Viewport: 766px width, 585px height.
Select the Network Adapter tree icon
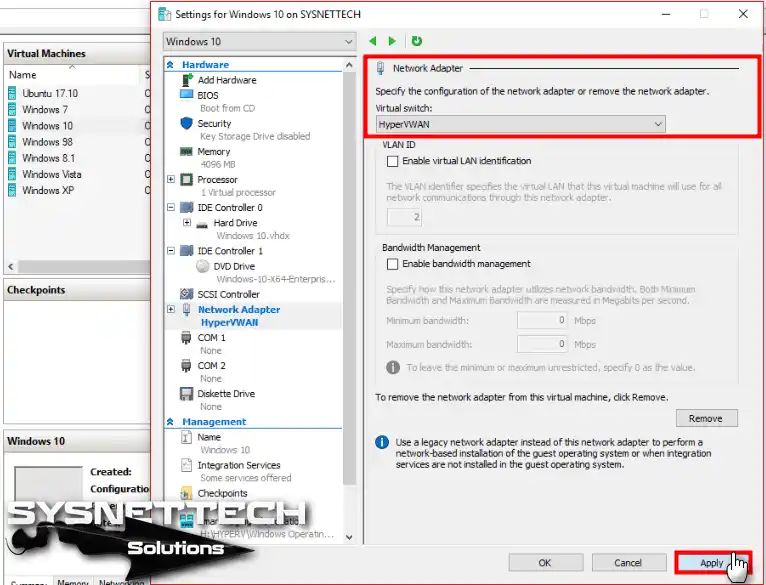[187, 309]
